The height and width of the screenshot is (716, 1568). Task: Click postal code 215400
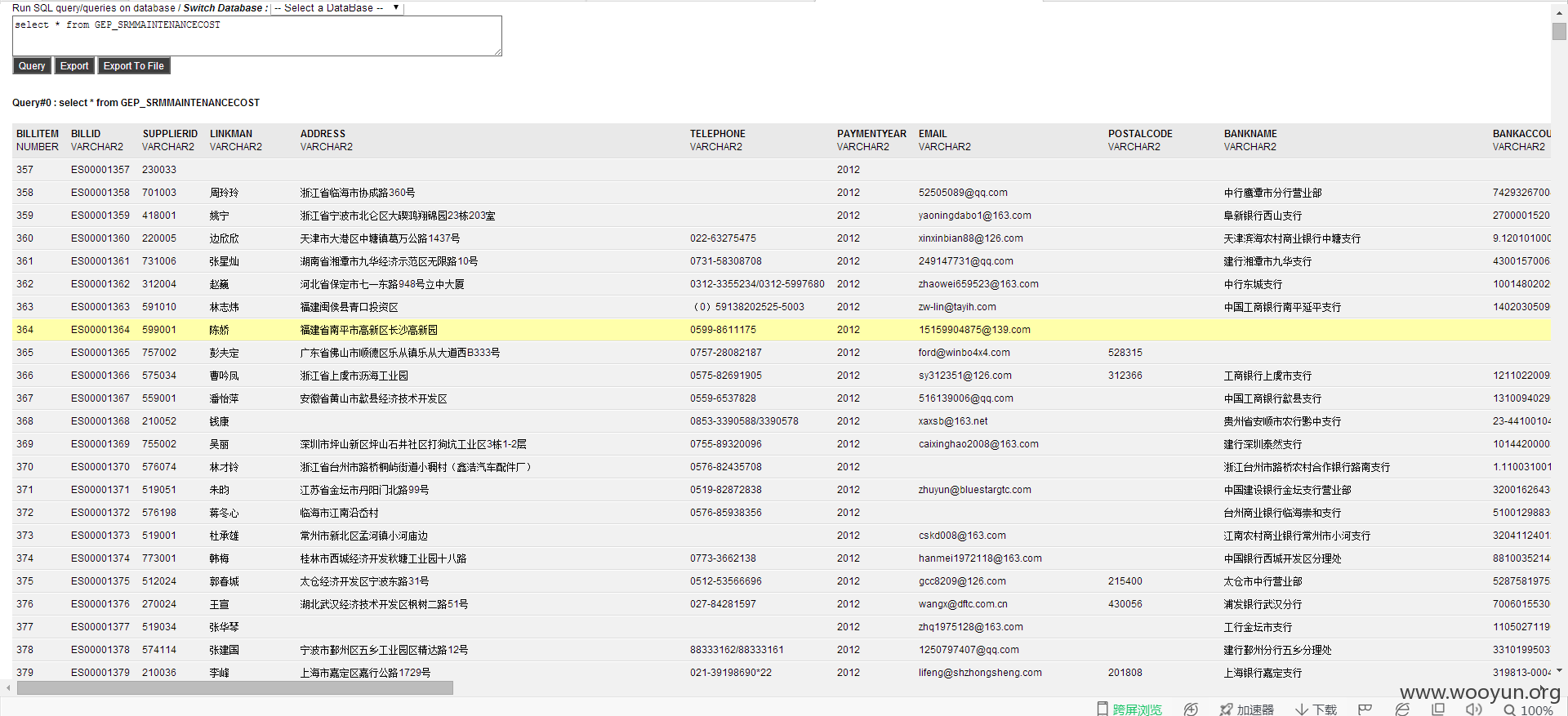pos(1125,581)
